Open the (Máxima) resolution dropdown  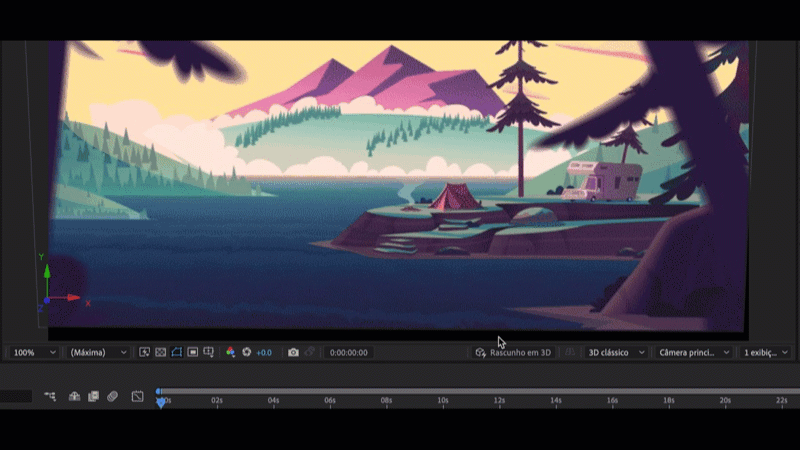(97, 352)
